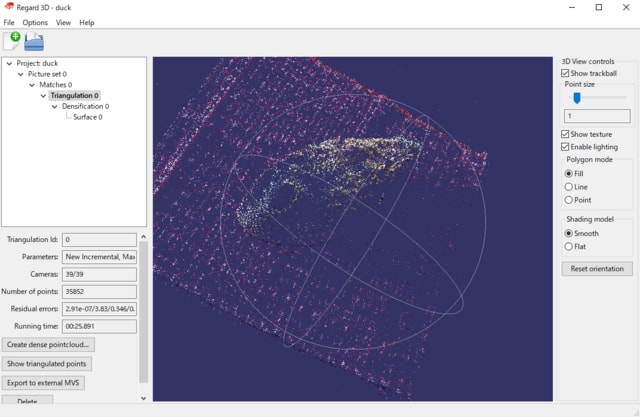Click the Open Project toolbar icon
The width and height of the screenshot is (640, 417).
(x=34, y=41)
